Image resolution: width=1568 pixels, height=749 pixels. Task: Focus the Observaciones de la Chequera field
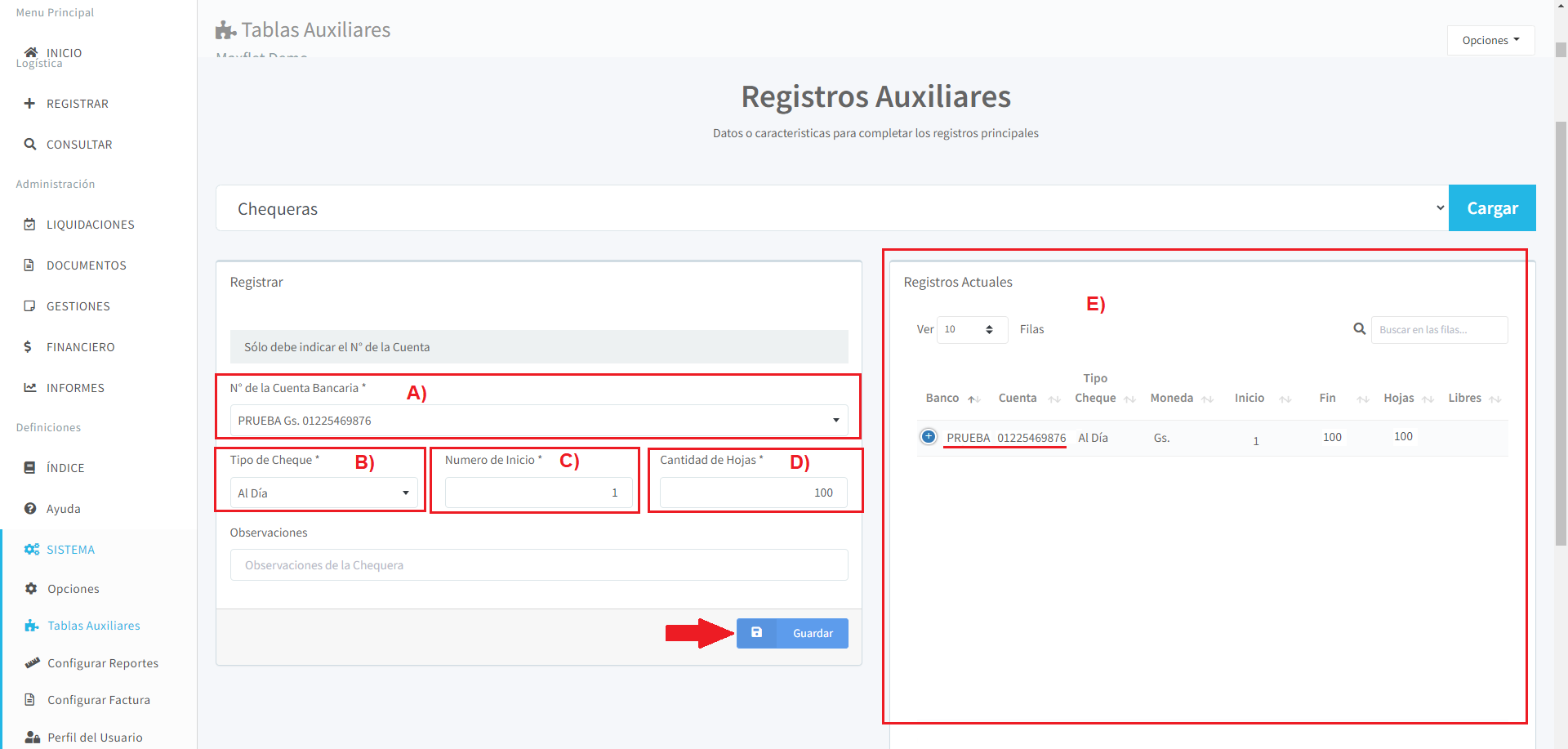539,565
